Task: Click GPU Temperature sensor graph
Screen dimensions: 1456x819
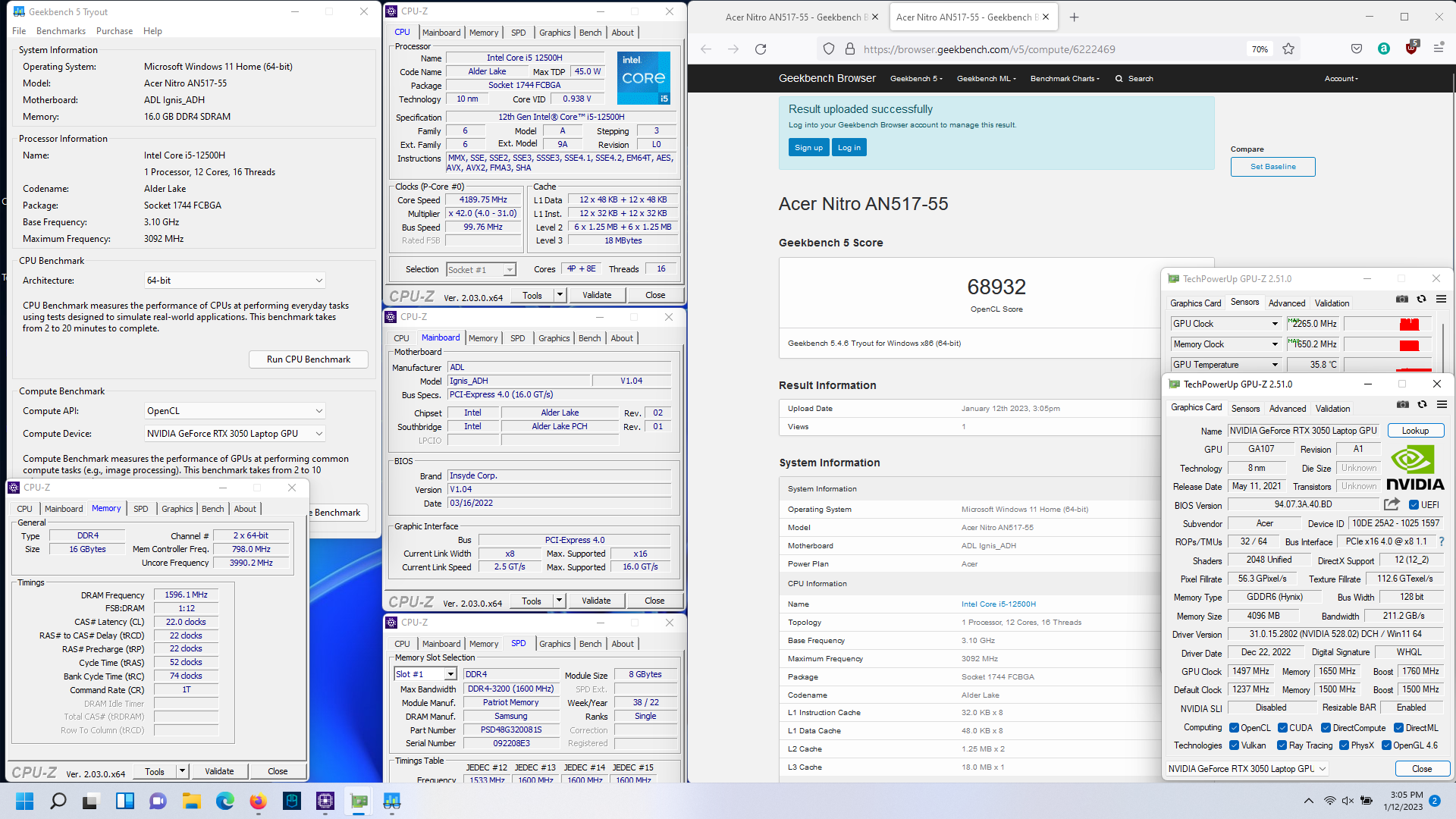Action: (1387, 365)
